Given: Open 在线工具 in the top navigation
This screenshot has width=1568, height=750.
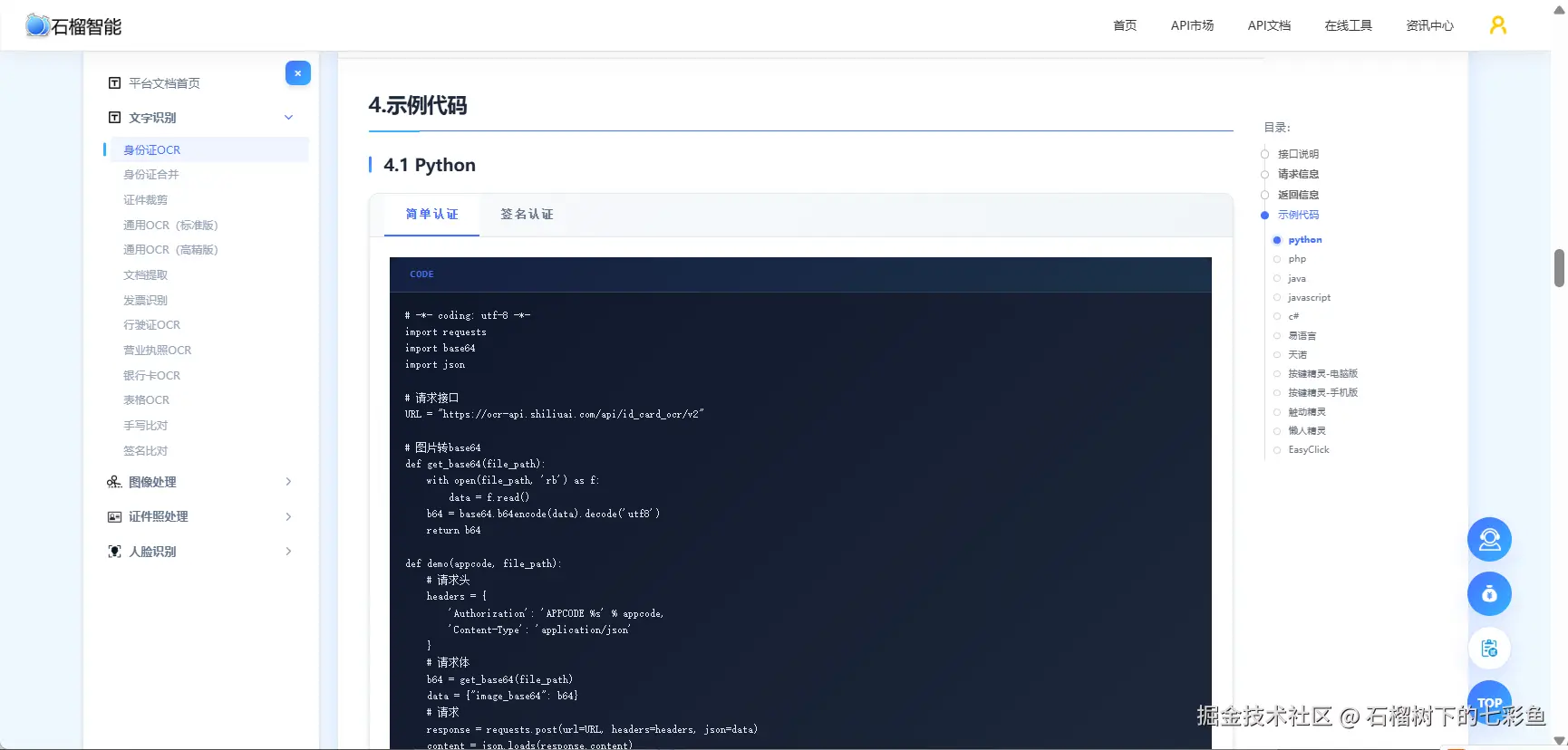Looking at the screenshot, I should click(x=1348, y=25).
